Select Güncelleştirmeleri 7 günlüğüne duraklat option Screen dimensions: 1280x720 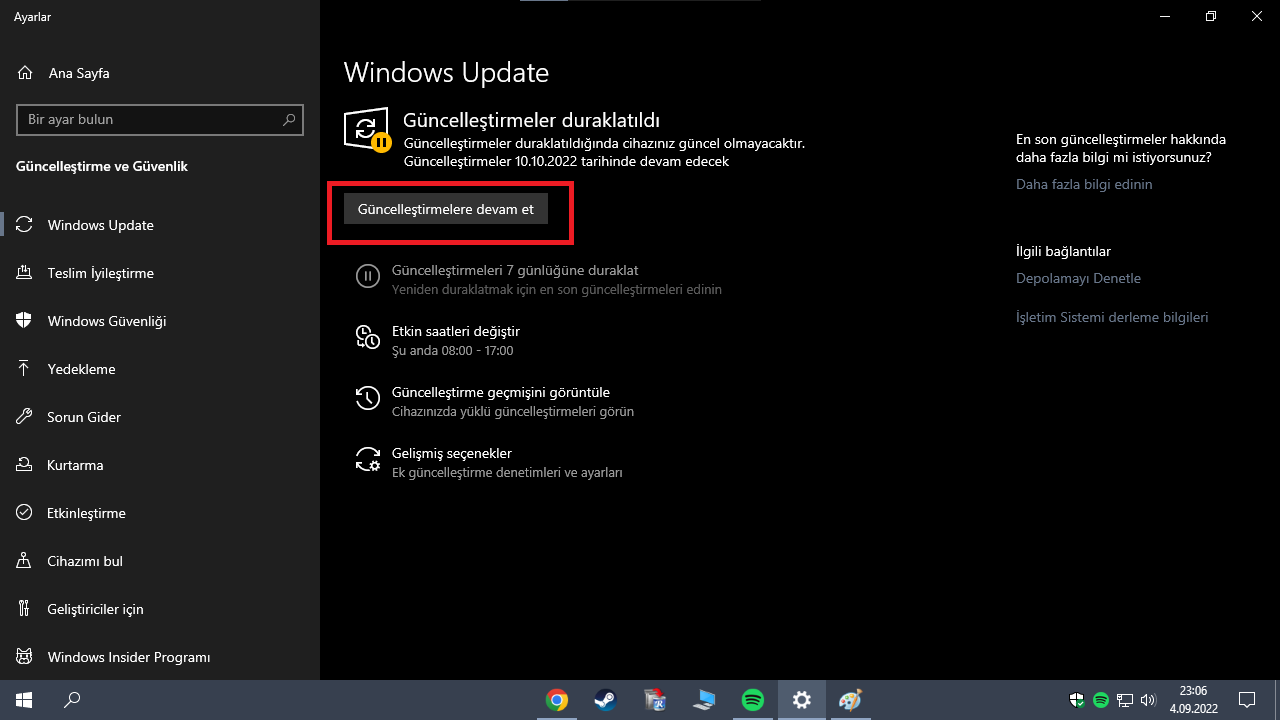pyautogui.click(x=539, y=279)
